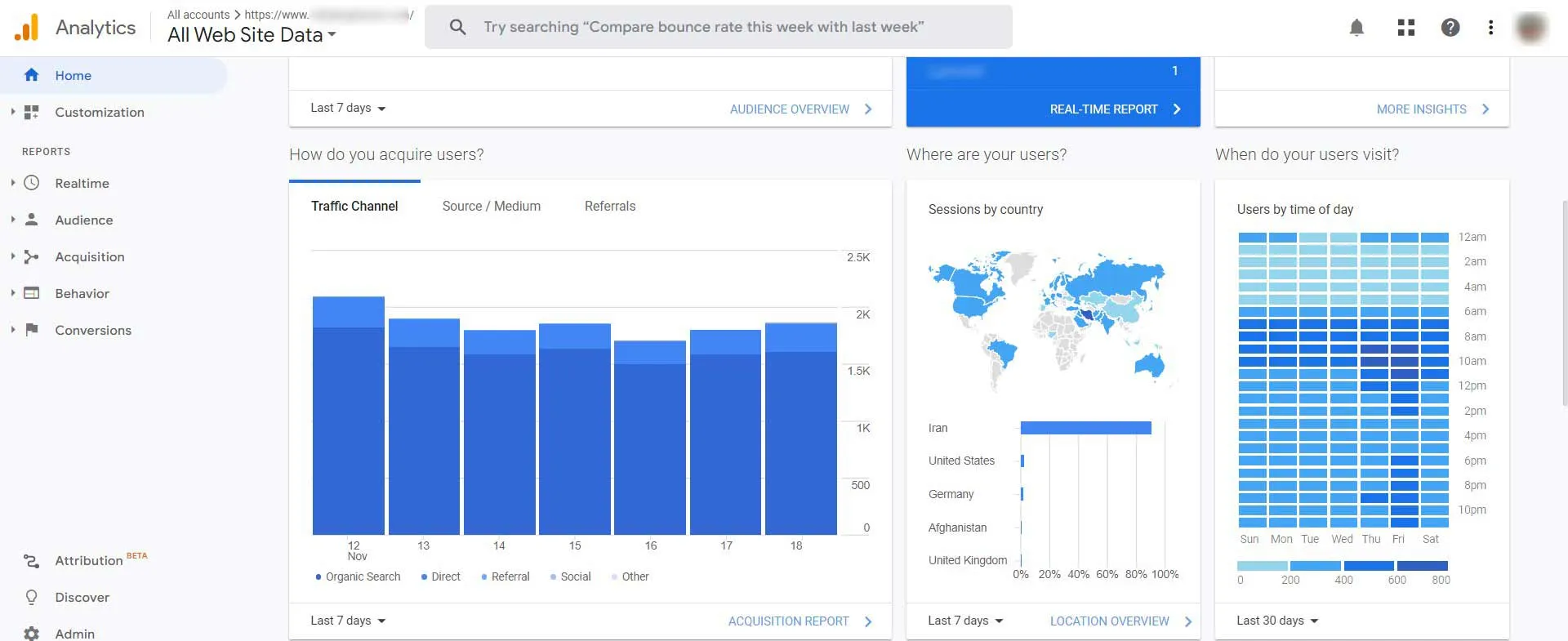Expand the Audience reports arrow
The width and height of the screenshot is (1568, 641).
[12, 220]
